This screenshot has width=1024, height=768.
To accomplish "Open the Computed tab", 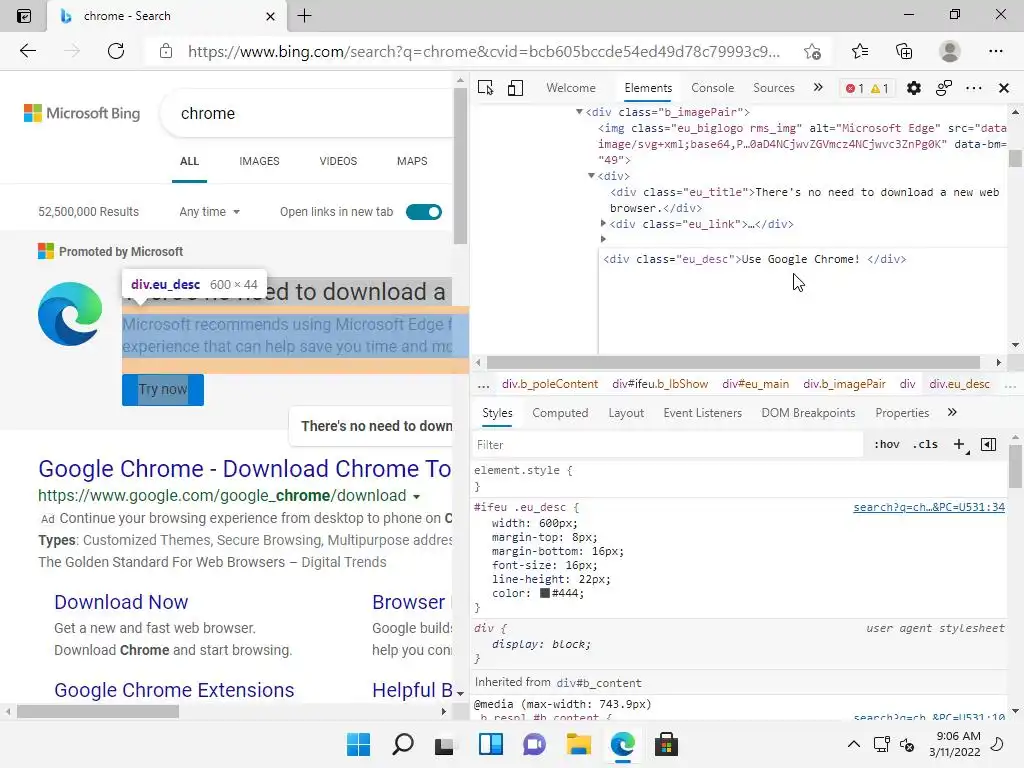I will pos(560,413).
